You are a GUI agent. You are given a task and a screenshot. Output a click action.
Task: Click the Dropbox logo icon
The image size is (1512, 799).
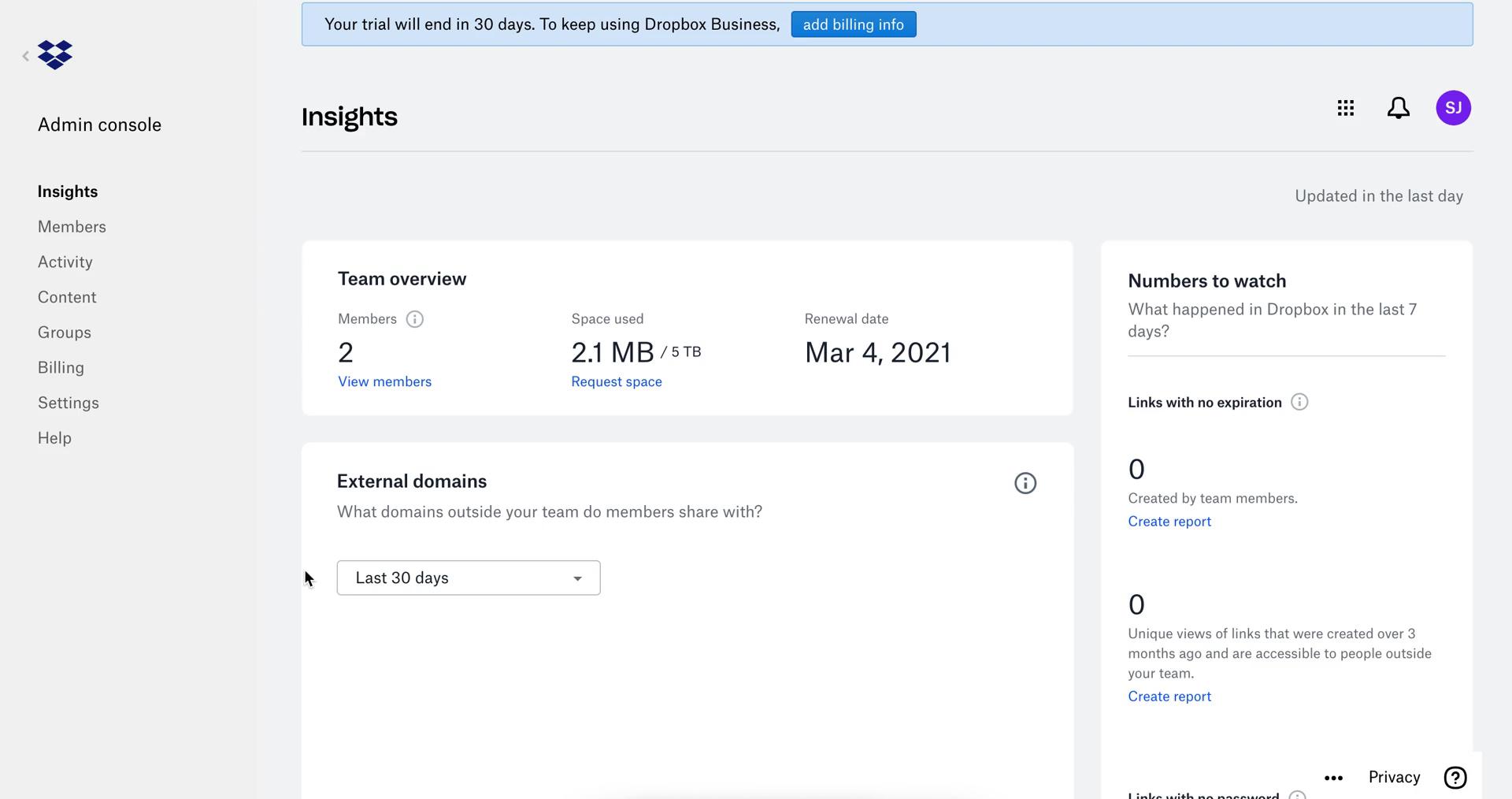point(55,55)
